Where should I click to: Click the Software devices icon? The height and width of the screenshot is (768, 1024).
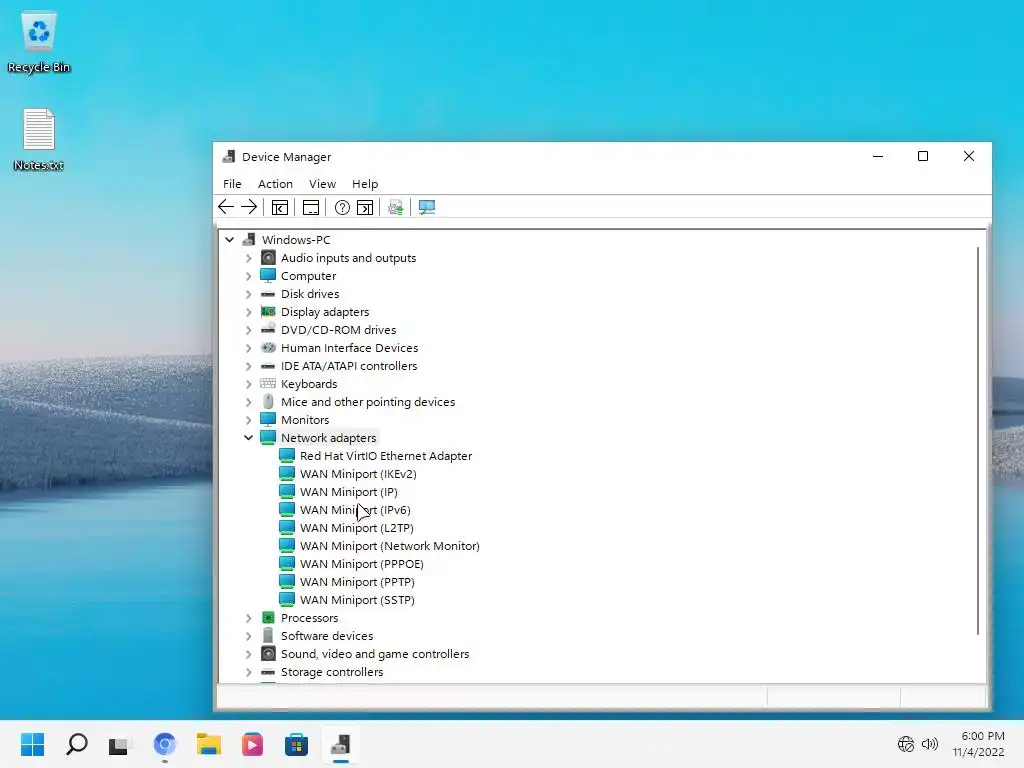click(268, 635)
